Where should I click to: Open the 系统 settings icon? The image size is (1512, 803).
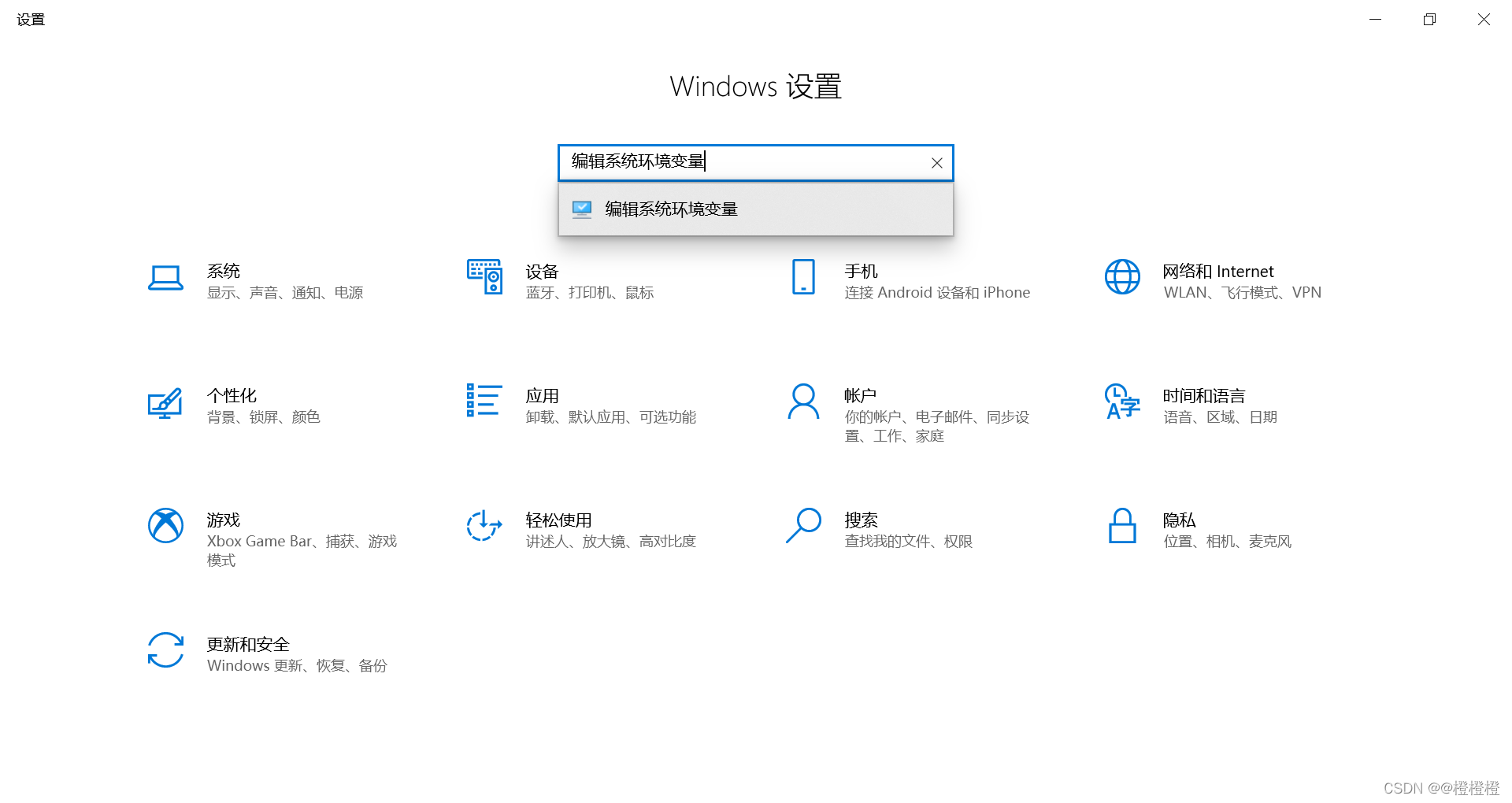click(x=165, y=279)
